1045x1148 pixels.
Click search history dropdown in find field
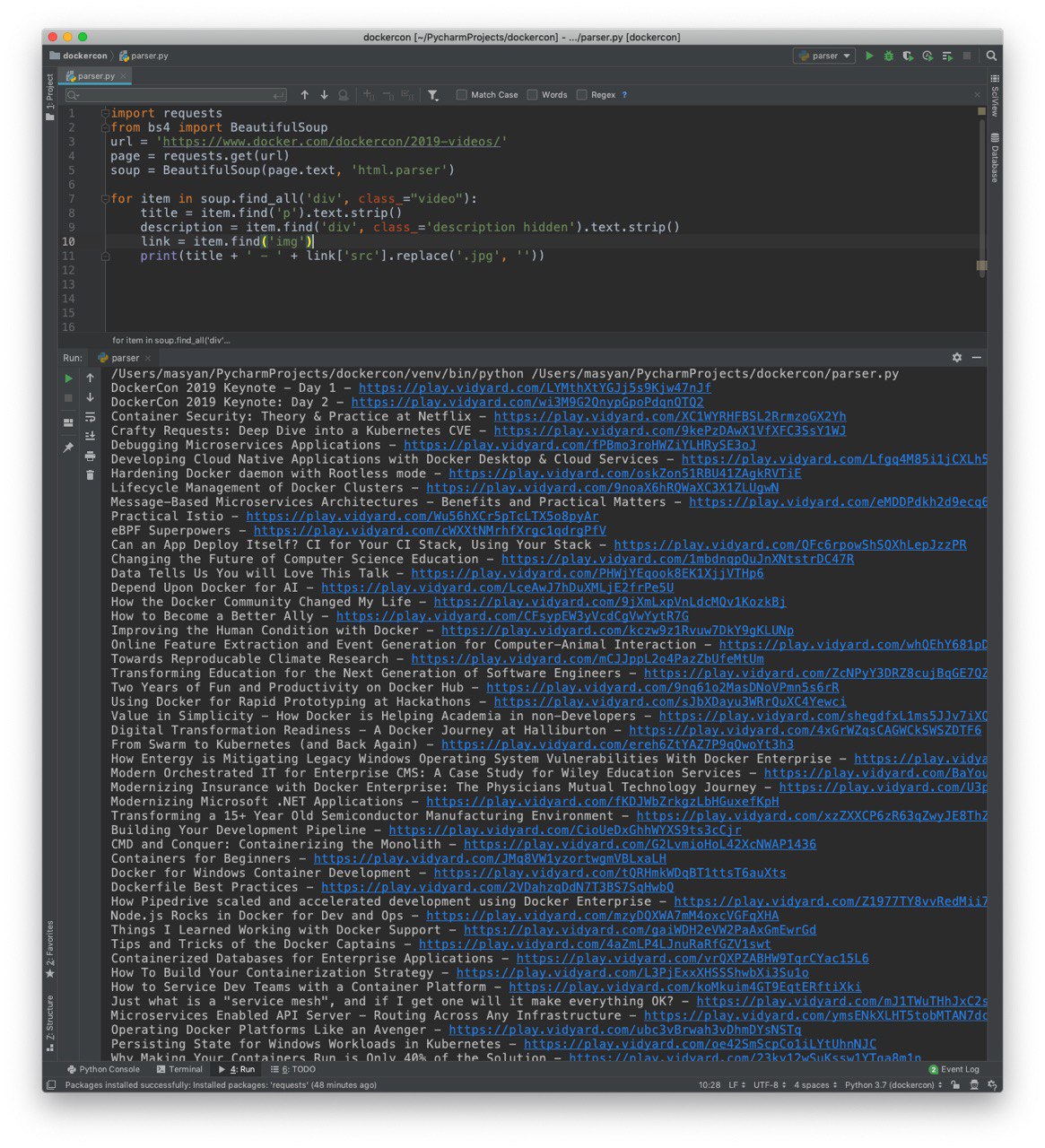pos(73,94)
